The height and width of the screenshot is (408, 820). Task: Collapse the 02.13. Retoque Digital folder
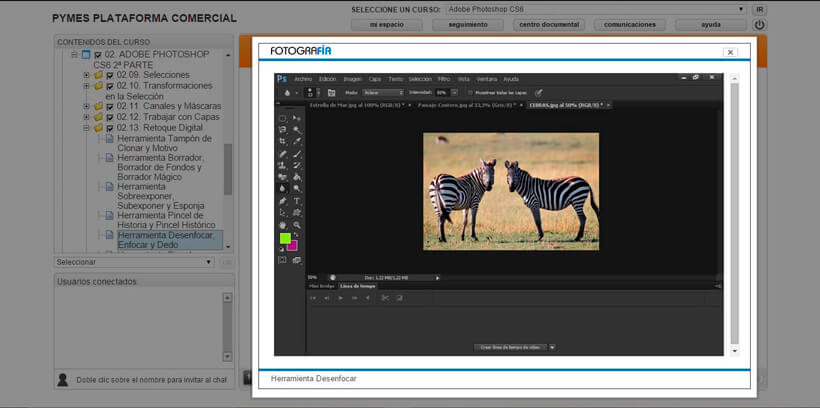(x=86, y=128)
